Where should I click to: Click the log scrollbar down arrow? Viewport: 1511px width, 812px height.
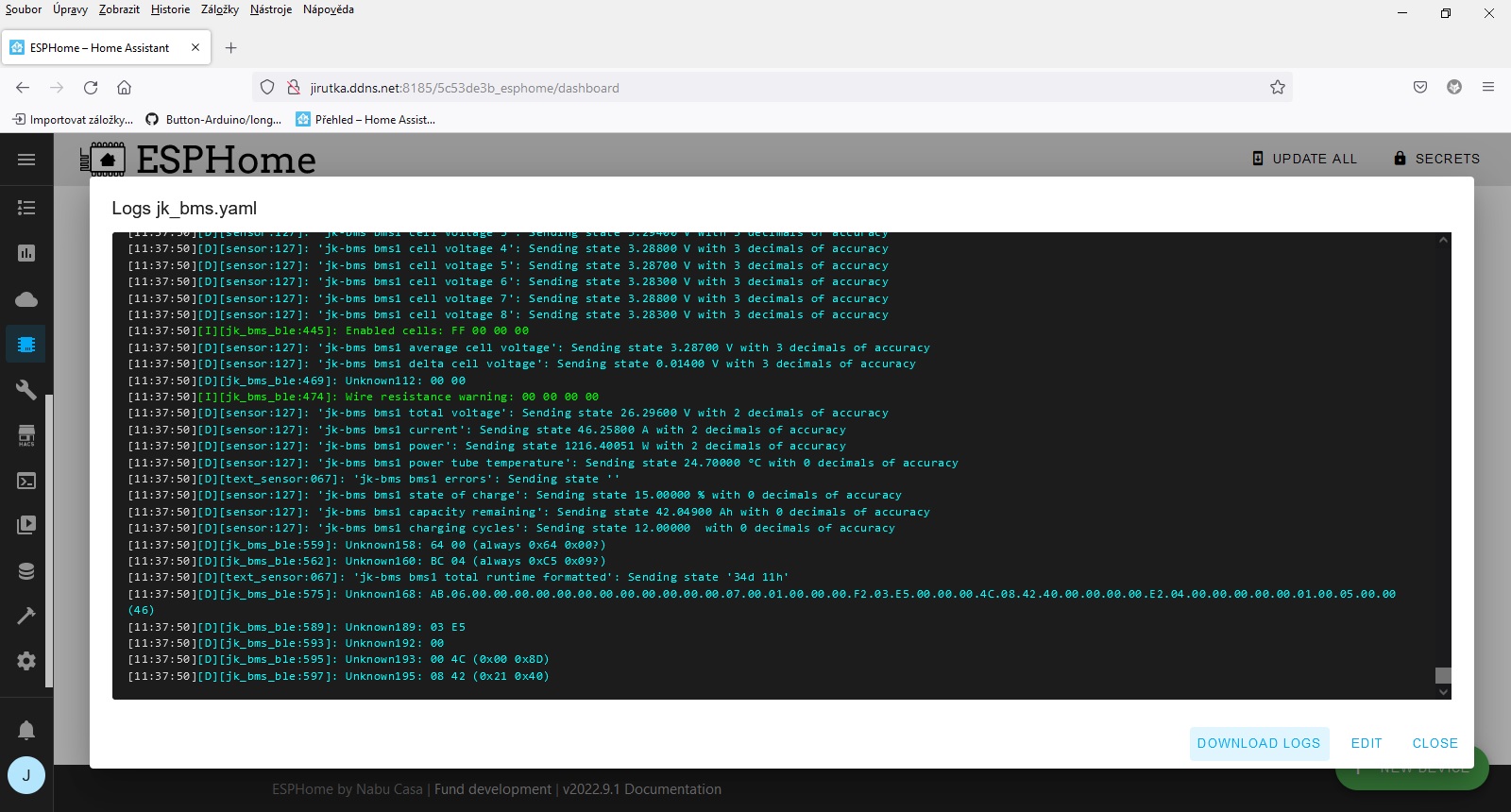1443,692
